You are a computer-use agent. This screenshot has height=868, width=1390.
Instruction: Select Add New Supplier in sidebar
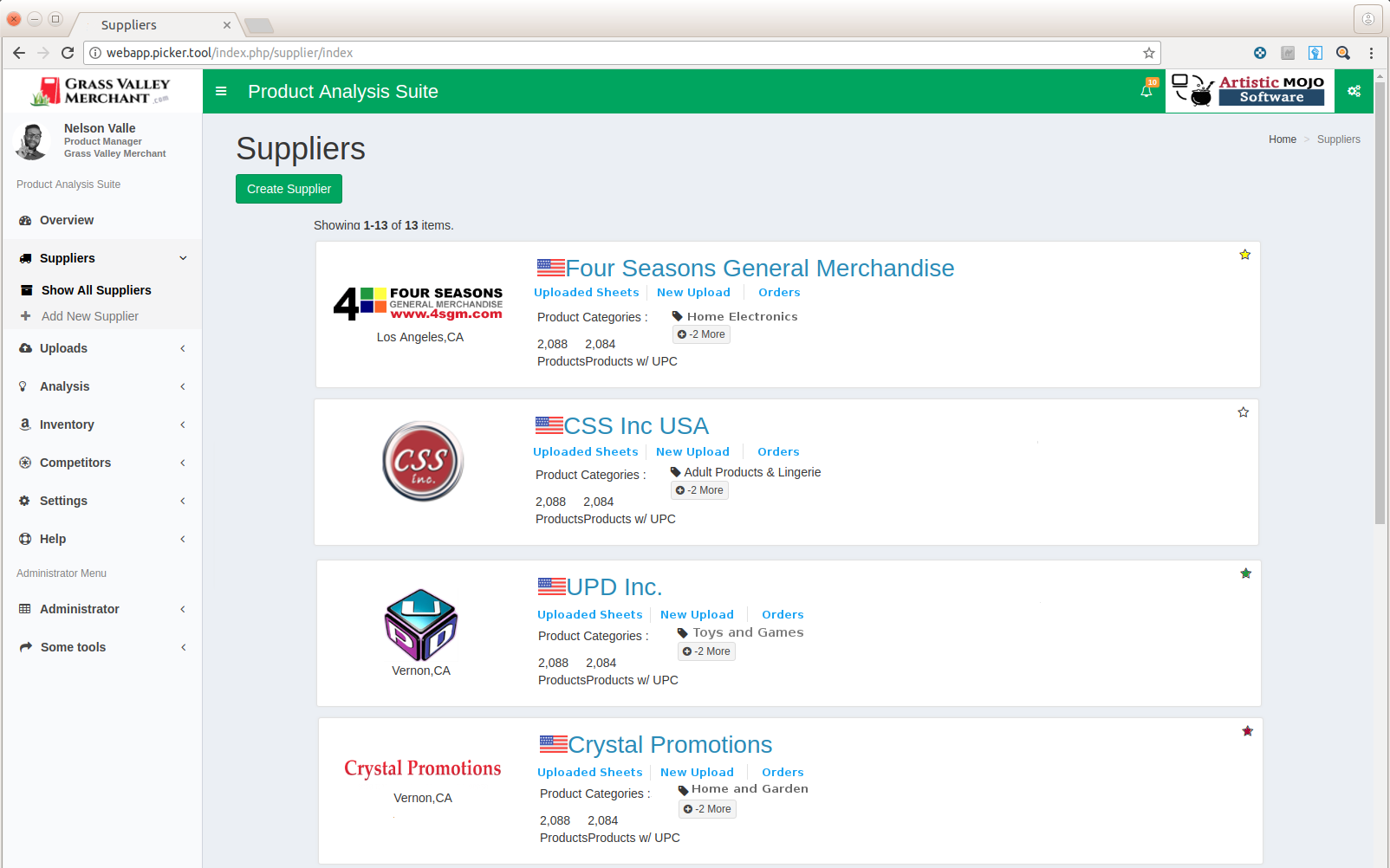pyautogui.click(x=101, y=316)
